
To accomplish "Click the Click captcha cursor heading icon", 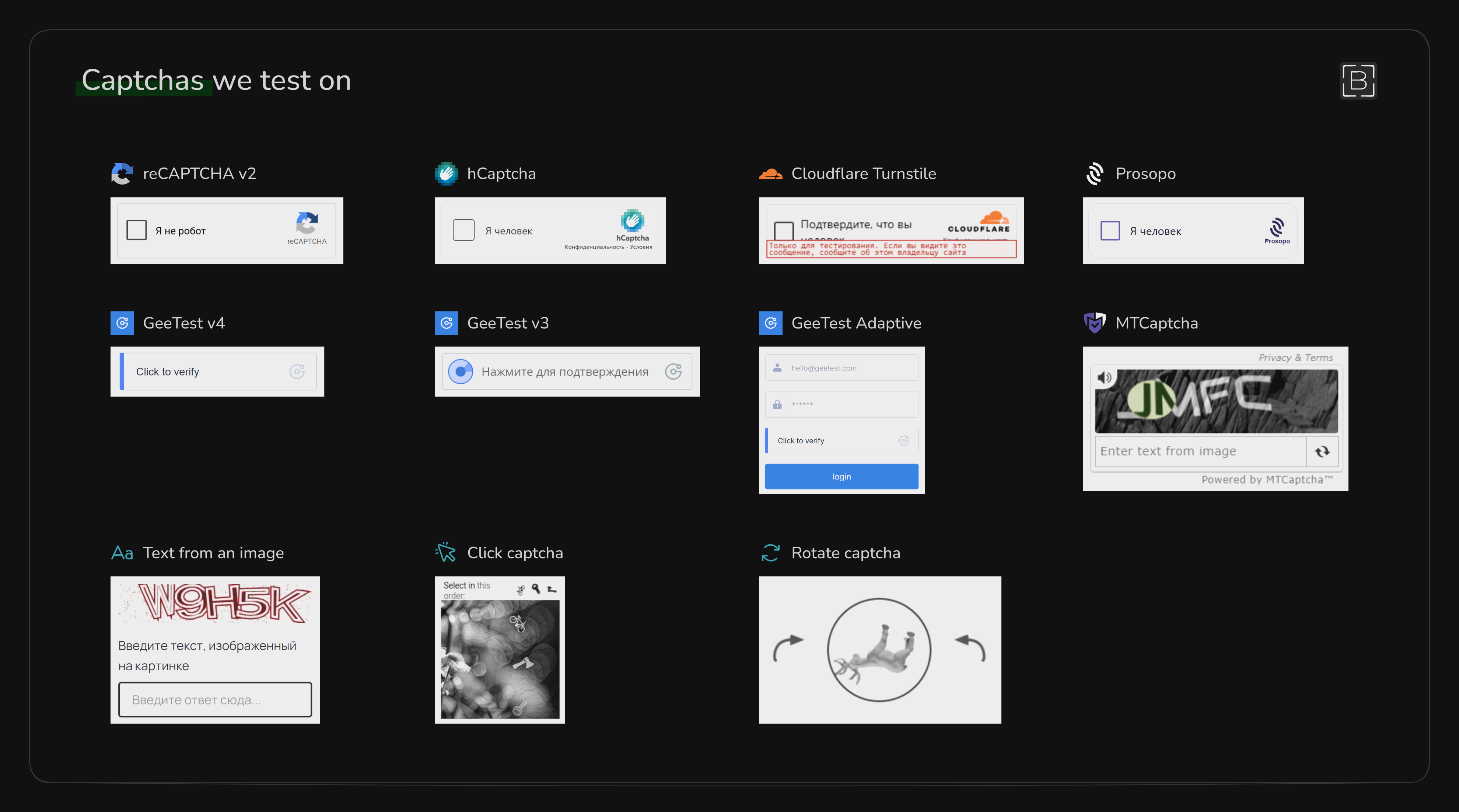I will tap(446, 552).
